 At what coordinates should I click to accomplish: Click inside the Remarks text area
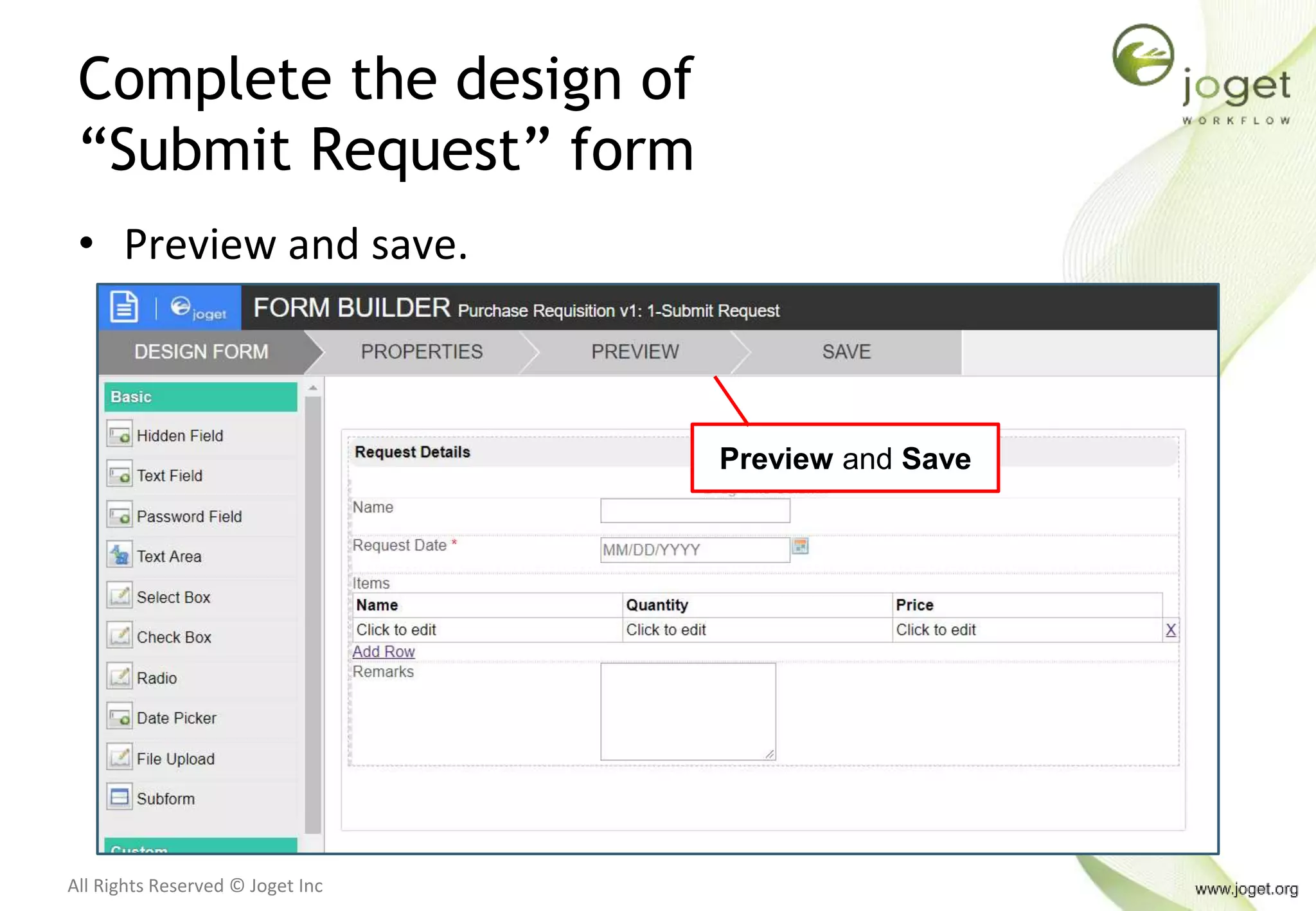click(688, 712)
